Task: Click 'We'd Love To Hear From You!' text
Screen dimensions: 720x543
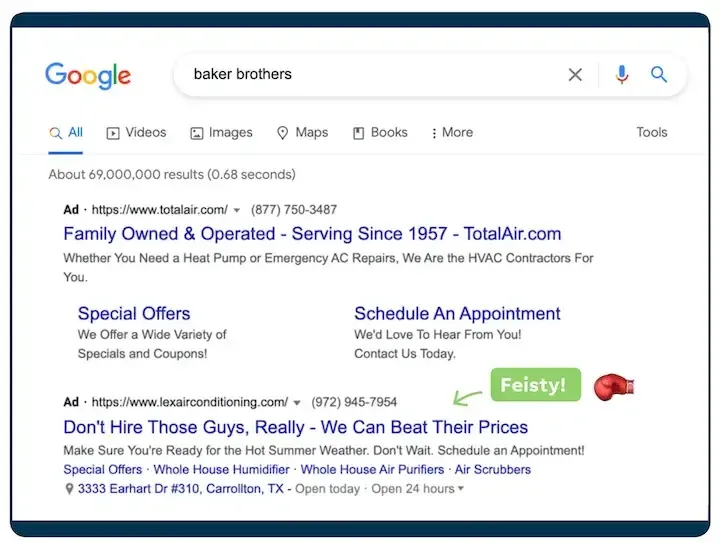Action: point(438,335)
